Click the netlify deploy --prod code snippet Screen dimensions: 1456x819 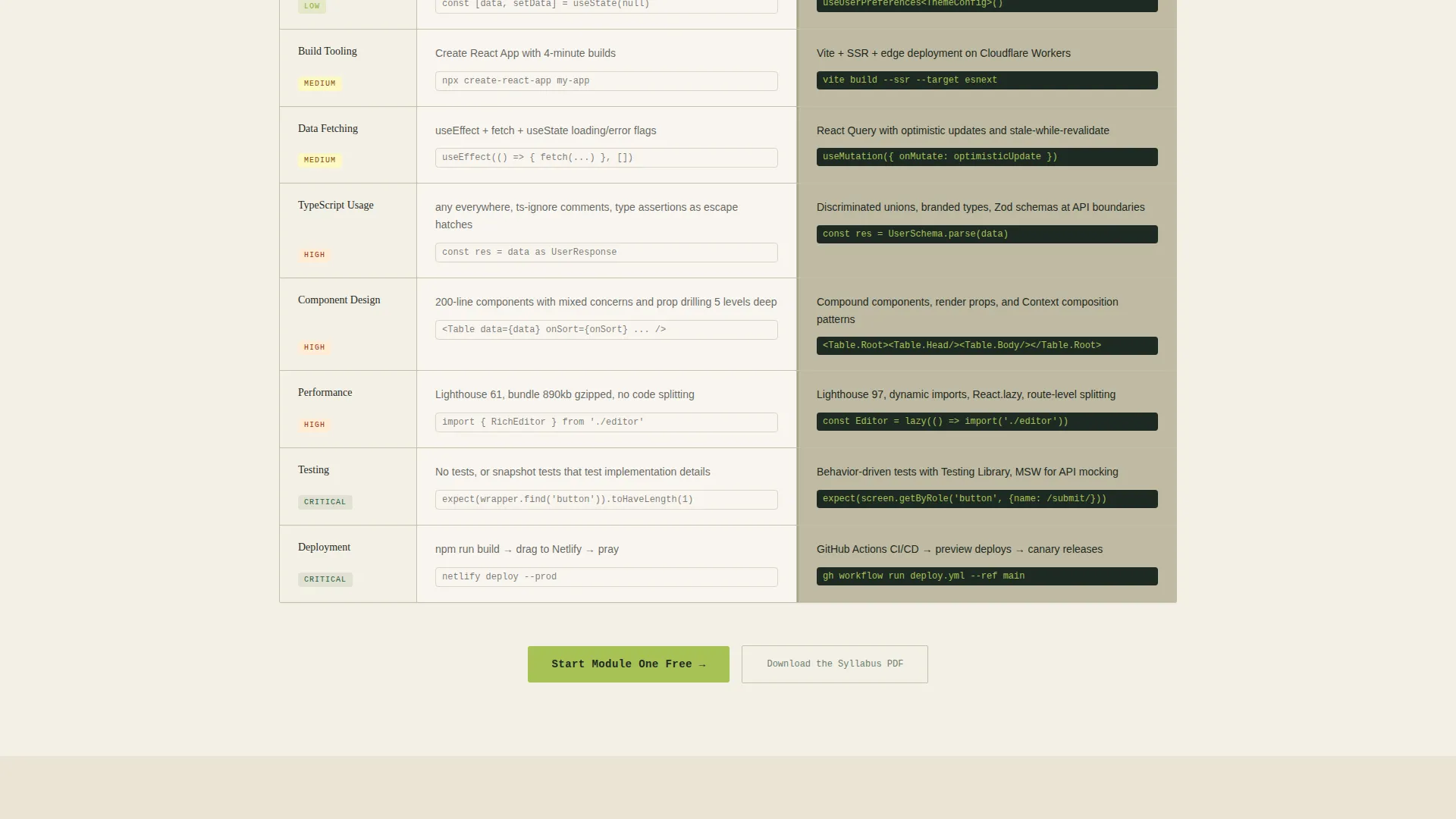pos(606,577)
